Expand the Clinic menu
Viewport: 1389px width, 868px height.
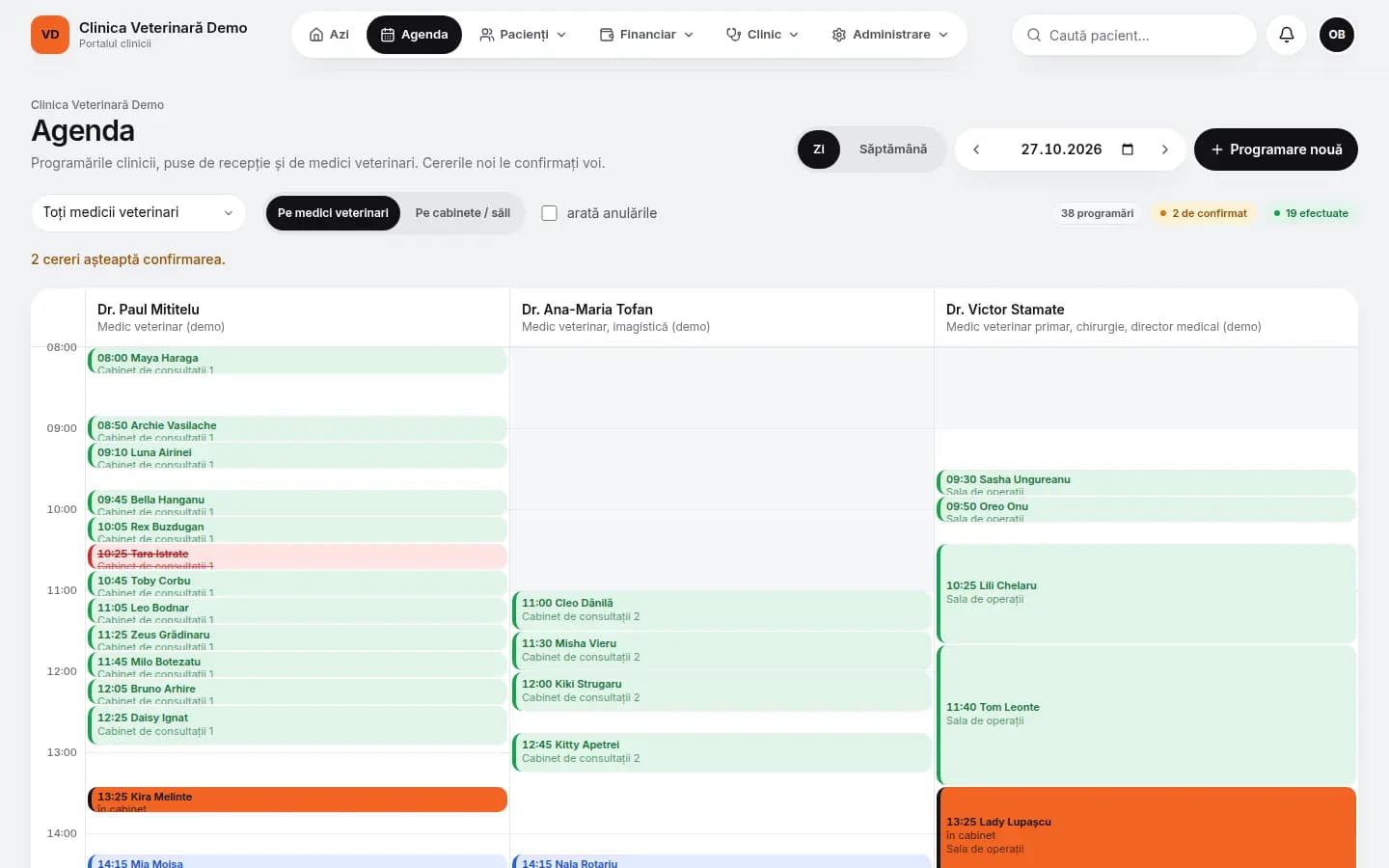pos(762,35)
